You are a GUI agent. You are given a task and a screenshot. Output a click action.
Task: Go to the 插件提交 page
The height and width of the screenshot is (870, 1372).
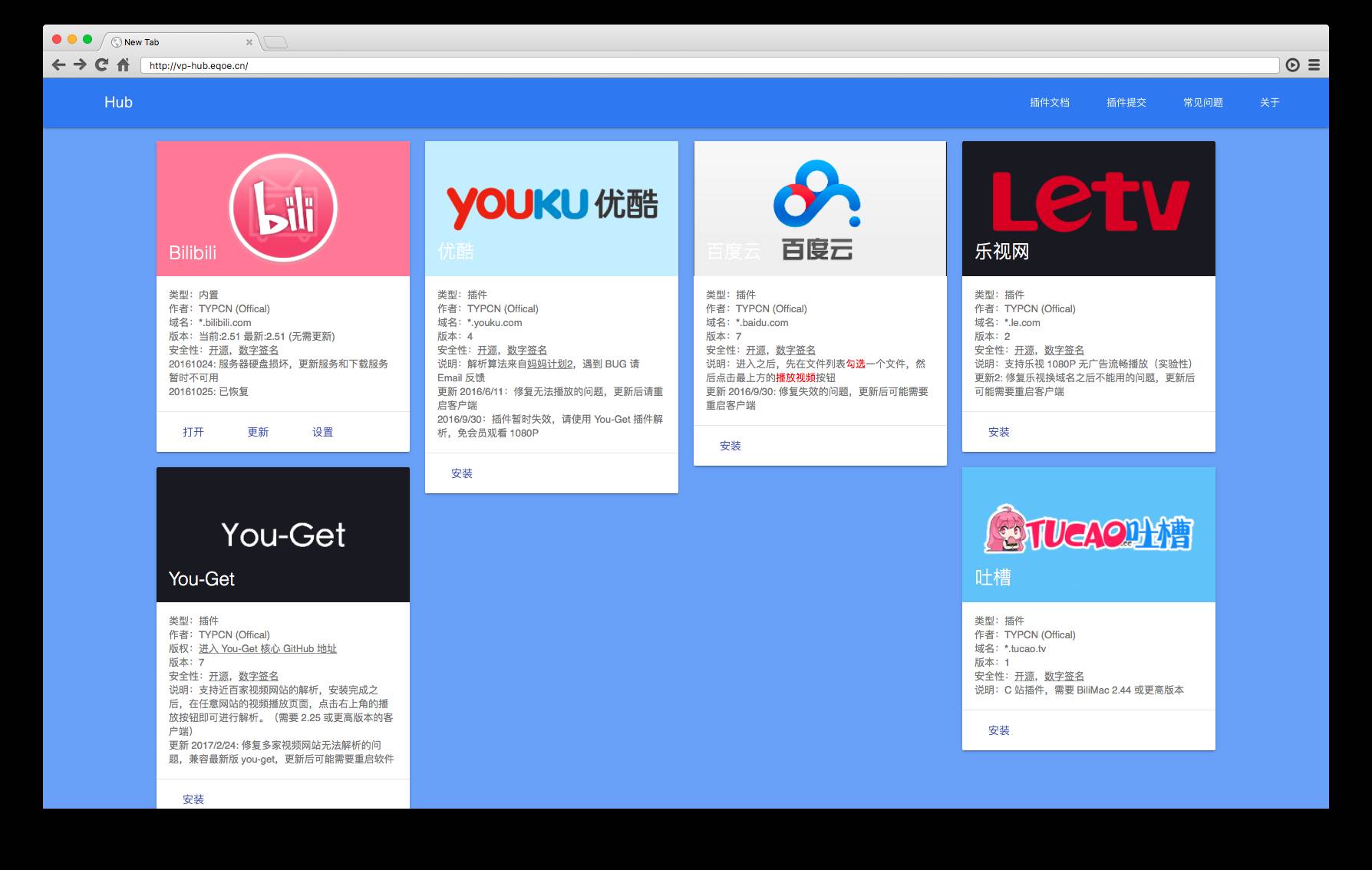pyautogui.click(x=1126, y=103)
